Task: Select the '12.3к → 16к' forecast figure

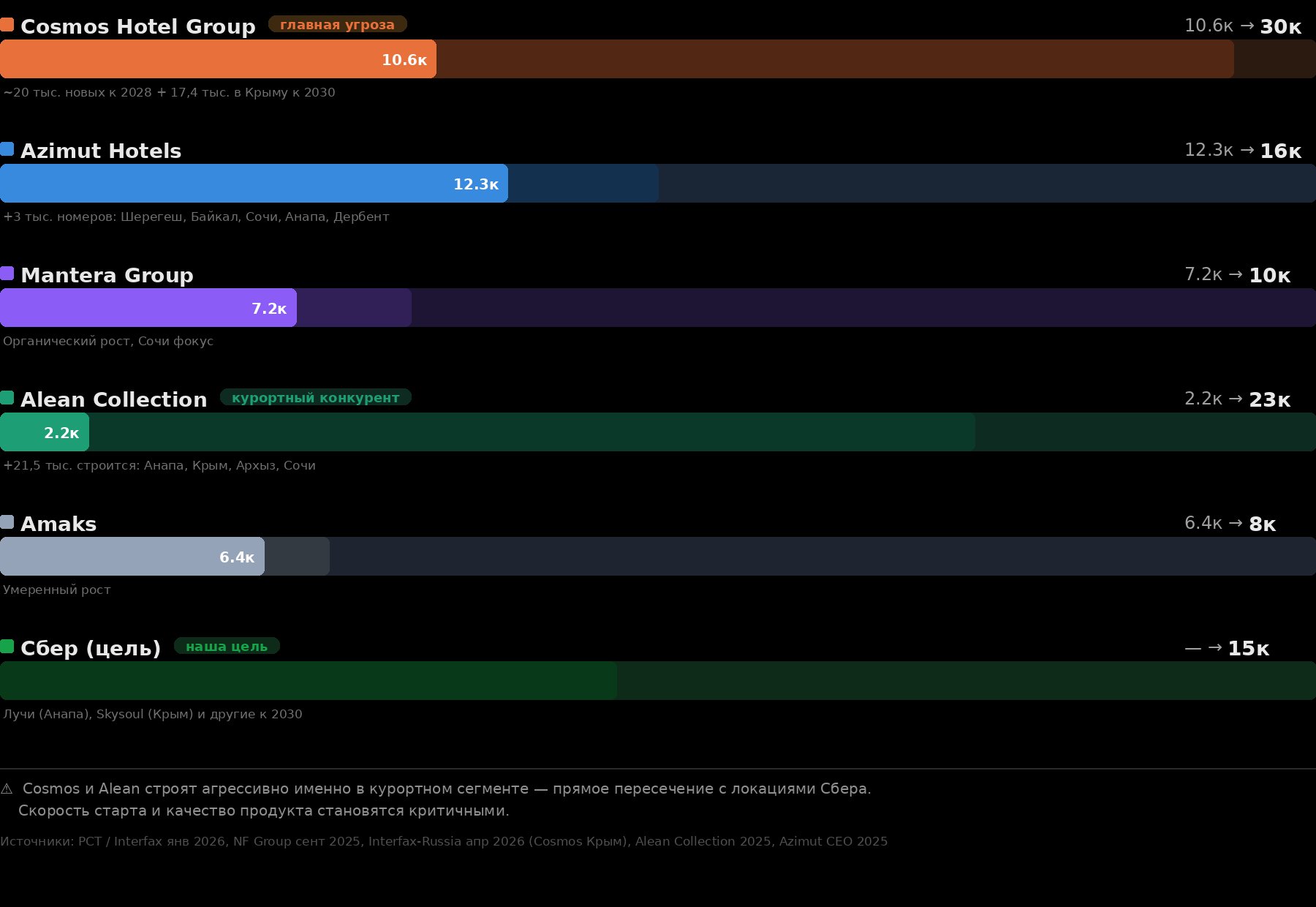Action: 1243,151
